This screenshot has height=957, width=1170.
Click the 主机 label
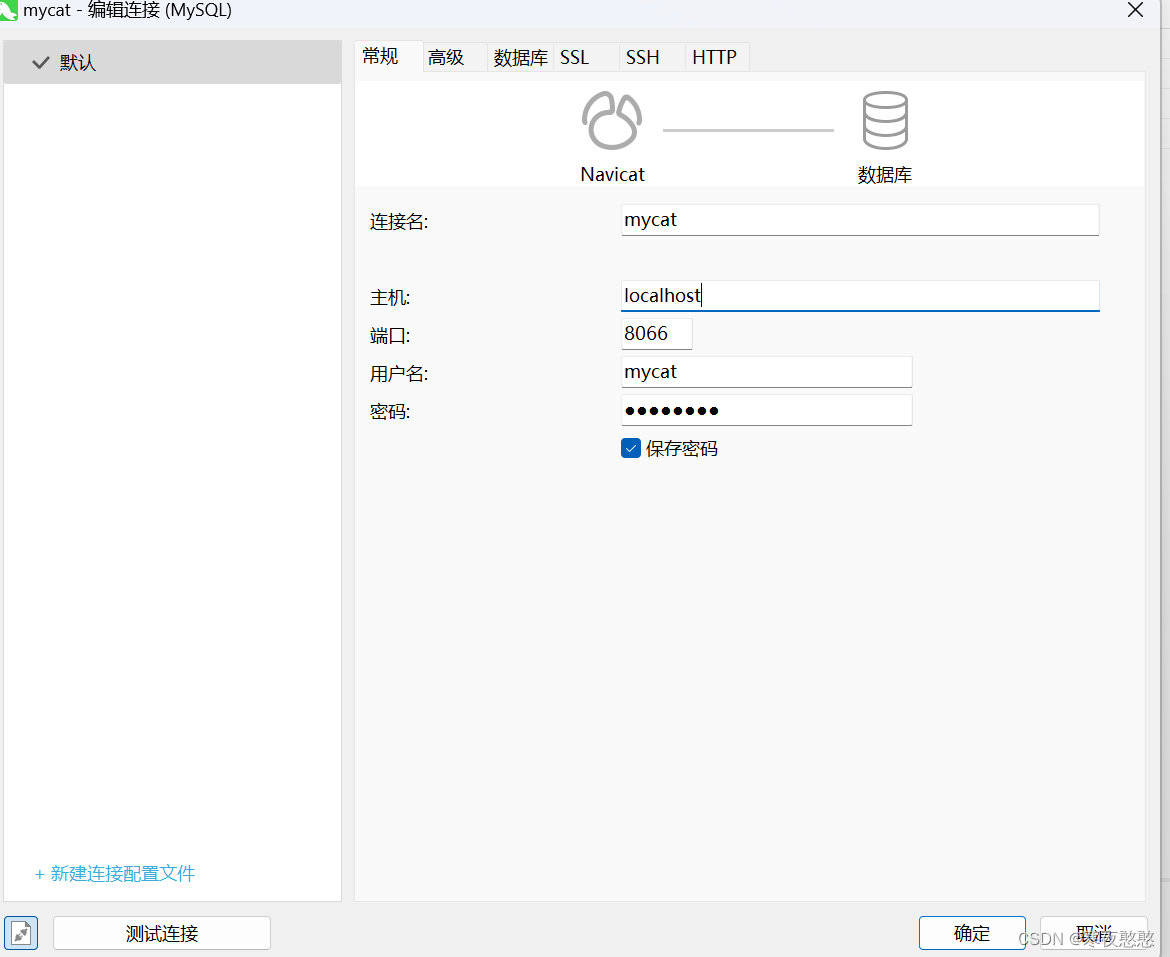point(390,298)
